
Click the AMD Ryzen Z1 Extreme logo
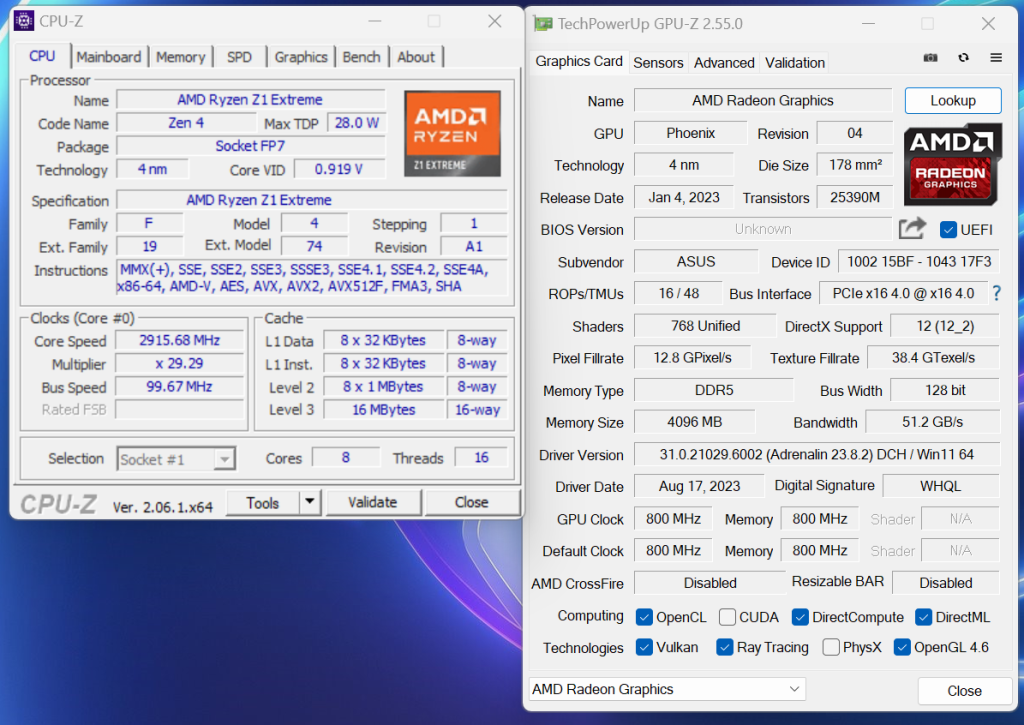[x=452, y=134]
